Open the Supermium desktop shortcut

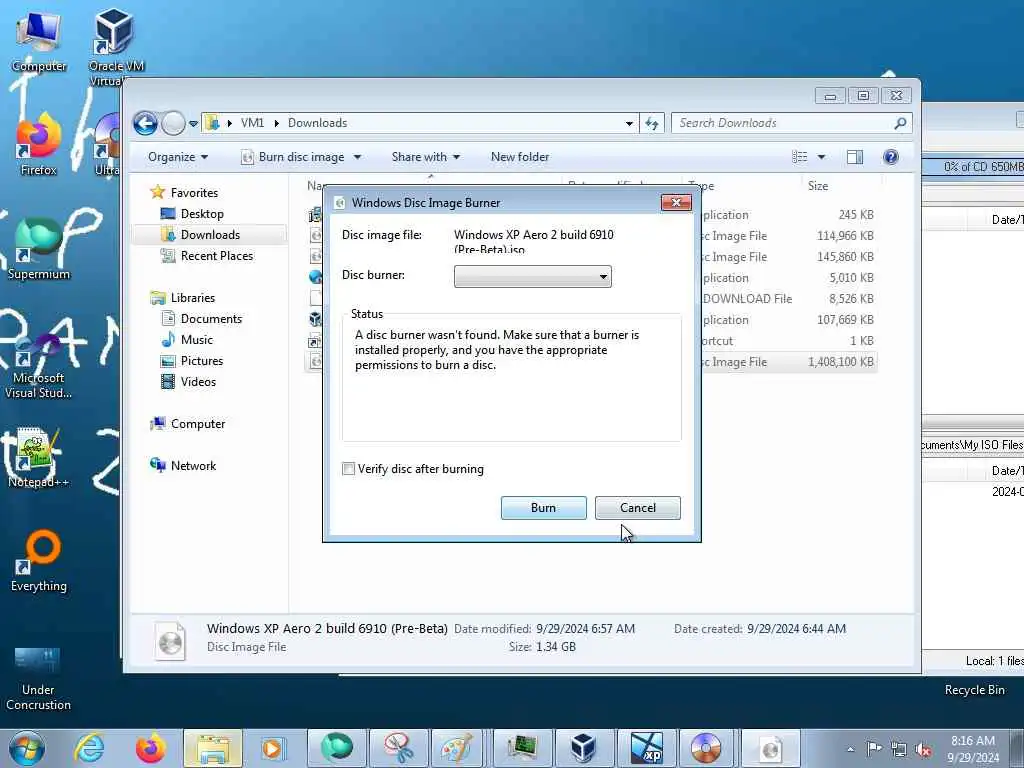coord(39,248)
